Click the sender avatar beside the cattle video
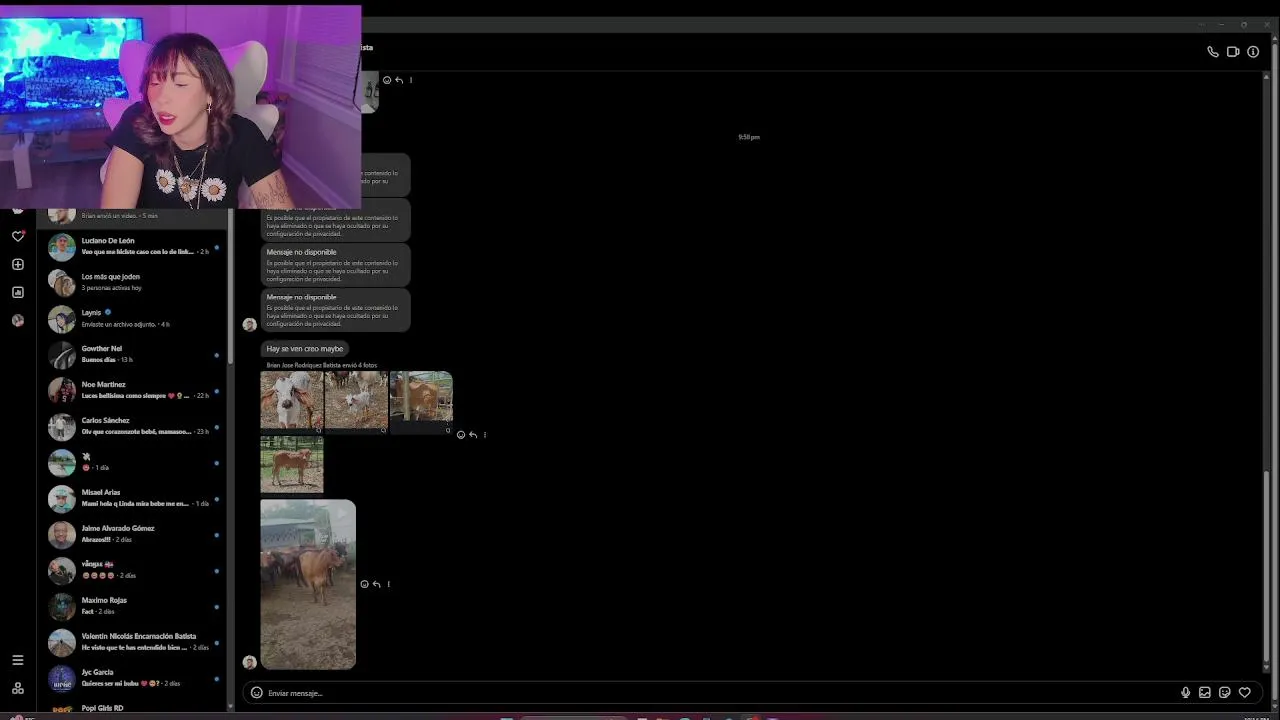The height and width of the screenshot is (720, 1280). (250, 662)
